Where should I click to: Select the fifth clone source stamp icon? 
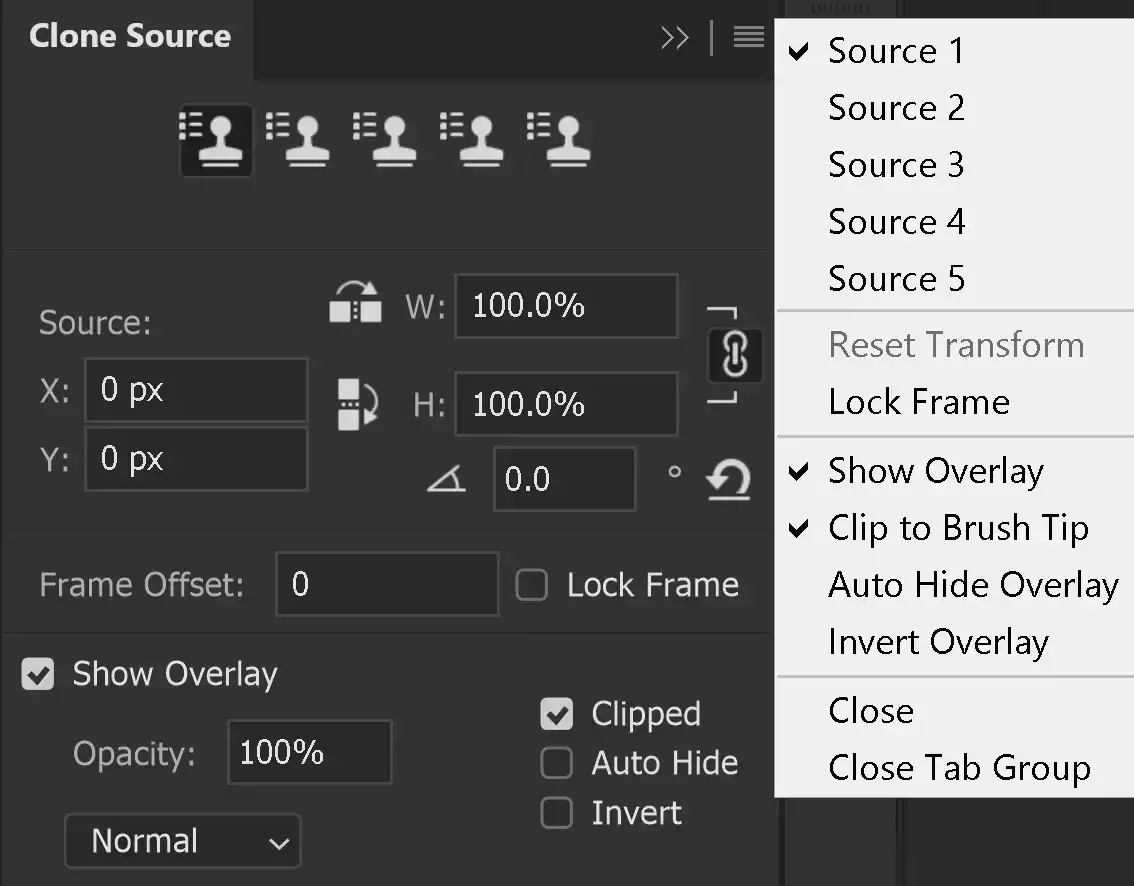[x=560, y=140]
